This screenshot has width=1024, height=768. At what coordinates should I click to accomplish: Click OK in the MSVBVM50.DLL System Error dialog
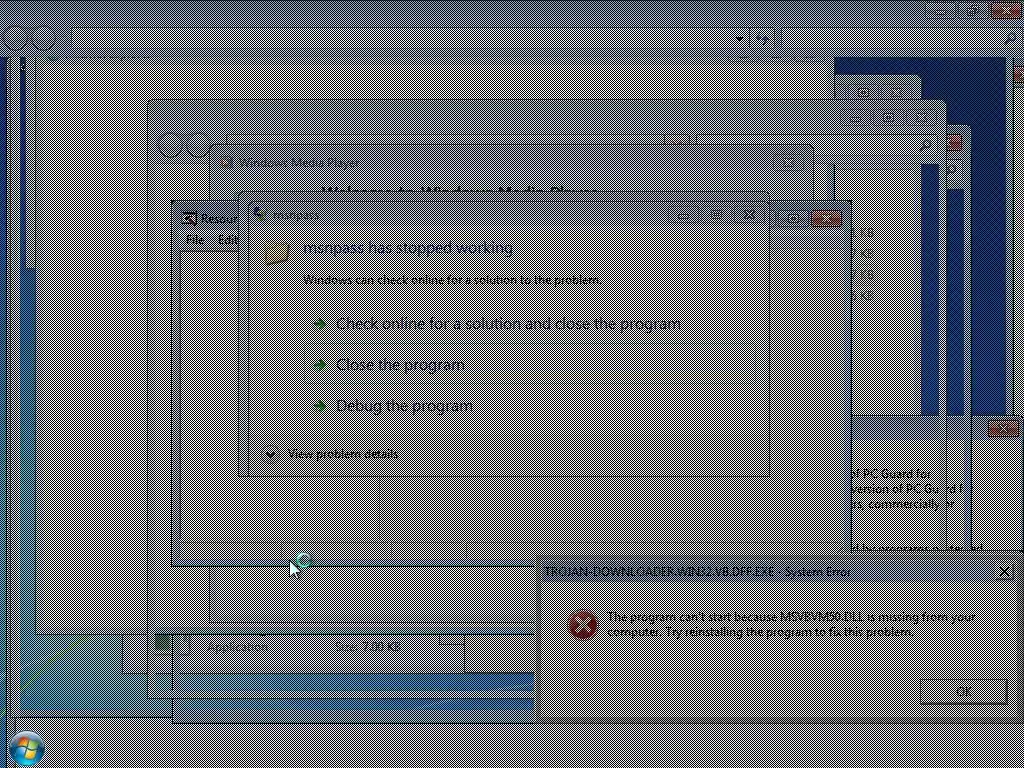(x=963, y=692)
